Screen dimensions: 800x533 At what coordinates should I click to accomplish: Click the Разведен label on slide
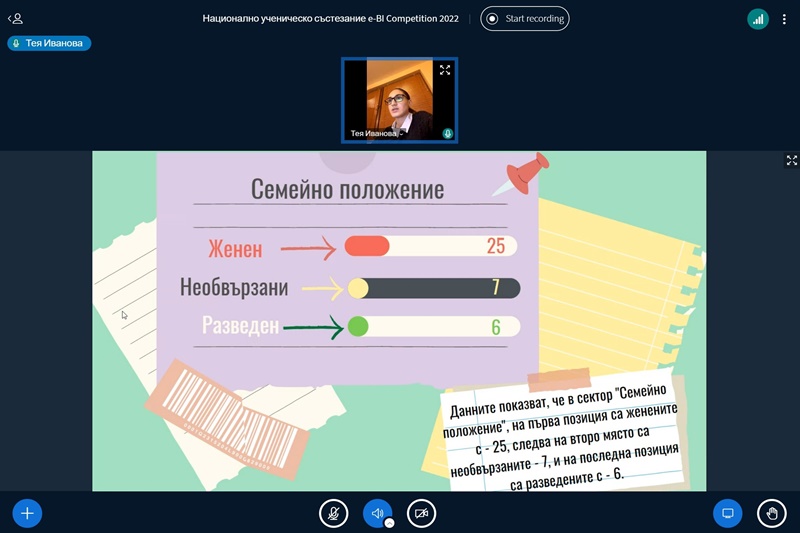pos(240,325)
